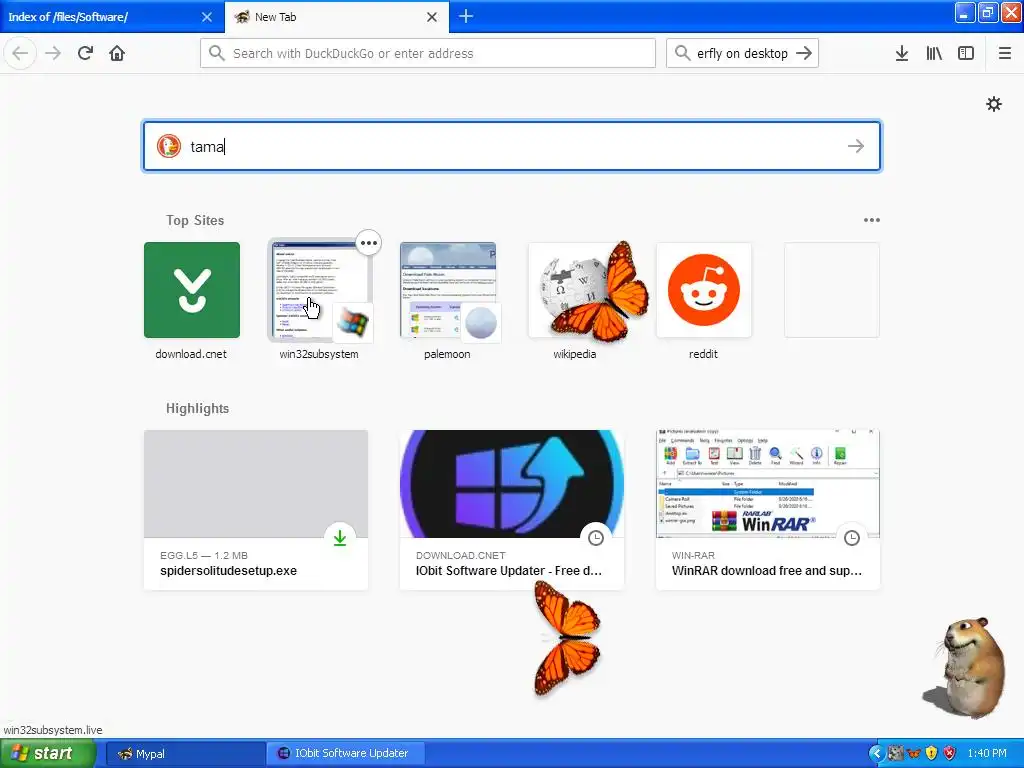
Task: Switch to Mypal taskbar button
Action: [185, 754]
